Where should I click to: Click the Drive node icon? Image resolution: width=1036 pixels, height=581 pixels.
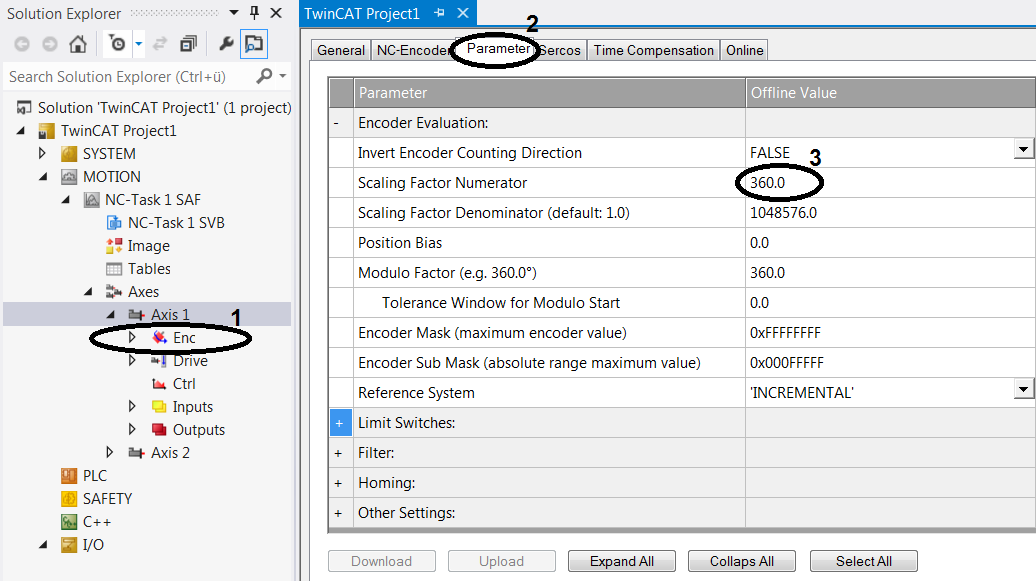tap(159, 361)
